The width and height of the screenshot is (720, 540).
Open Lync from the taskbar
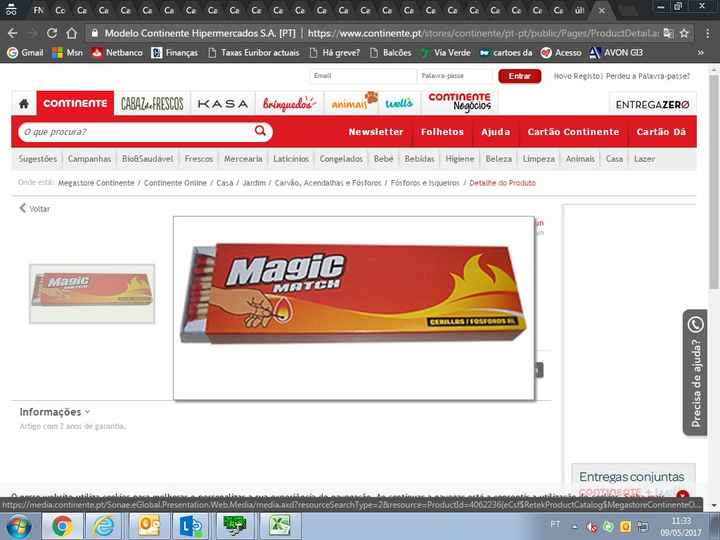point(191,526)
